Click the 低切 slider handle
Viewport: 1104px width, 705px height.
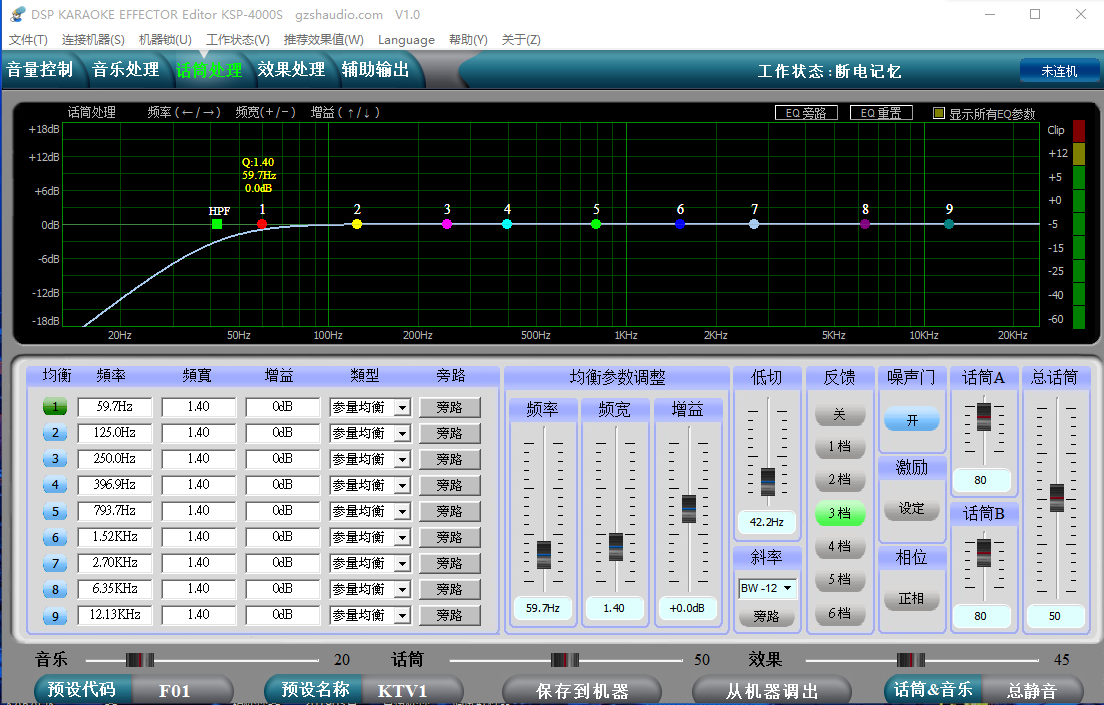point(767,482)
